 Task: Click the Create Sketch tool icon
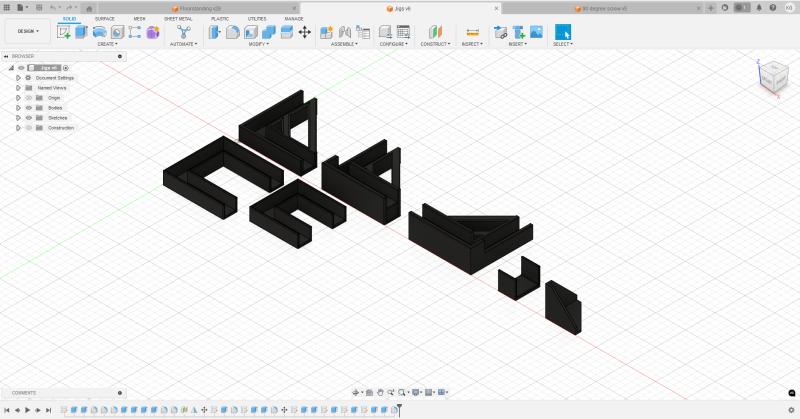pos(65,32)
